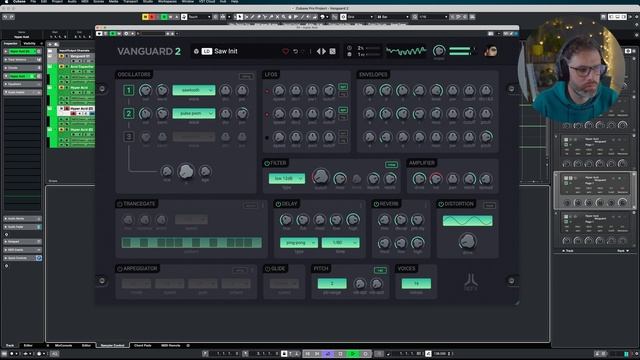Screen dimensions: 640x360
Task: Open the Voices value box
Action: click(x=416, y=284)
